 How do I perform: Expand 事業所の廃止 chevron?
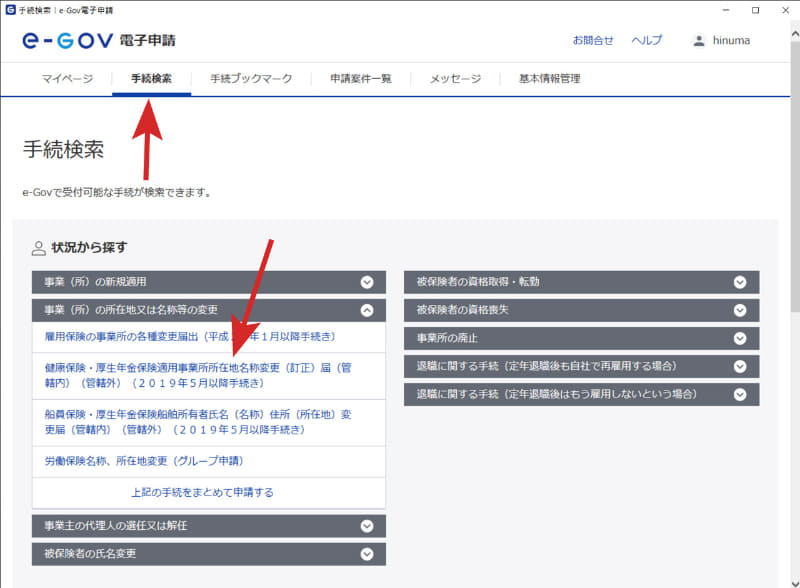[x=740, y=338]
